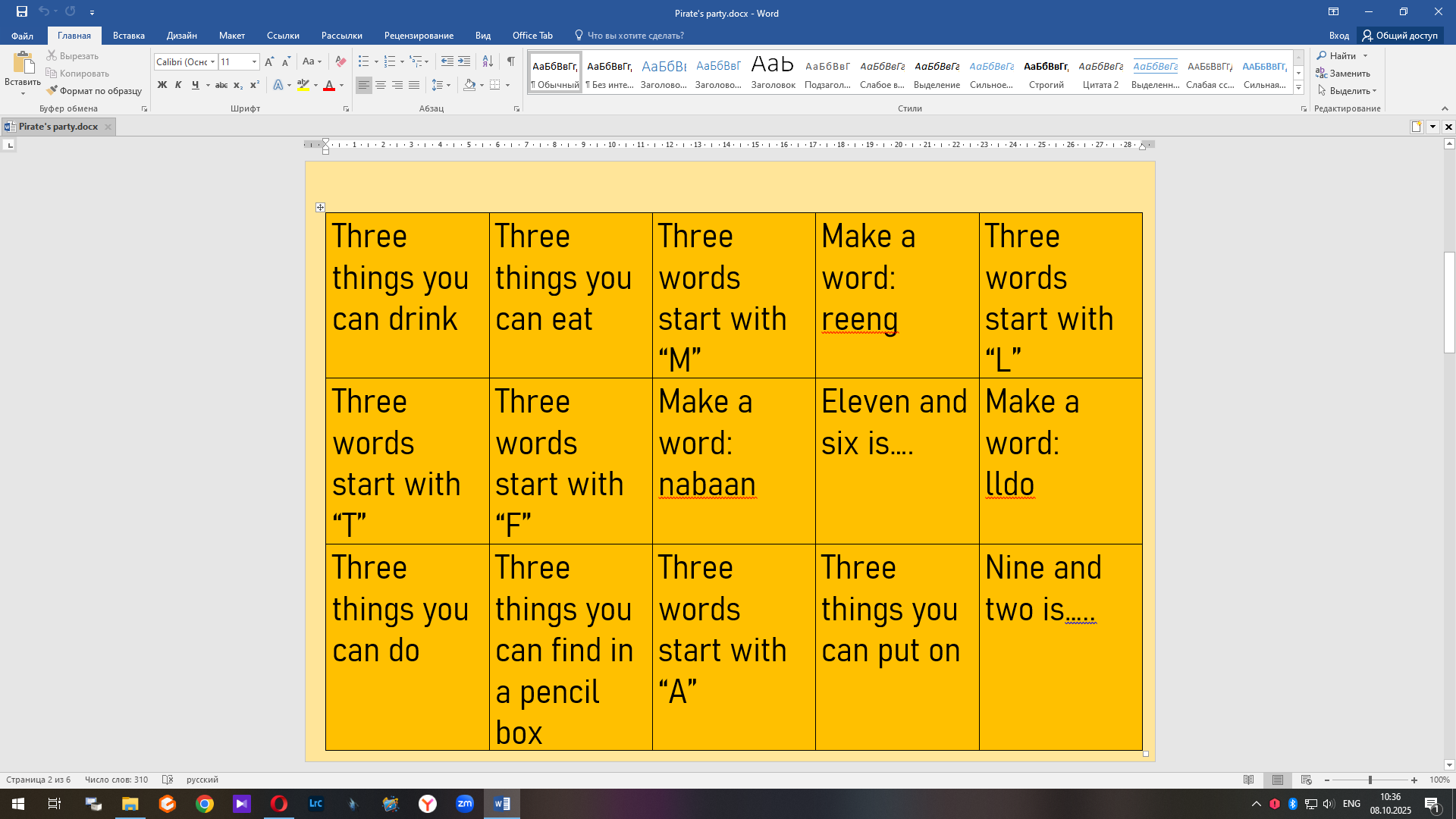
Task: Click the save icon in title bar
Action: click(22, 11)
